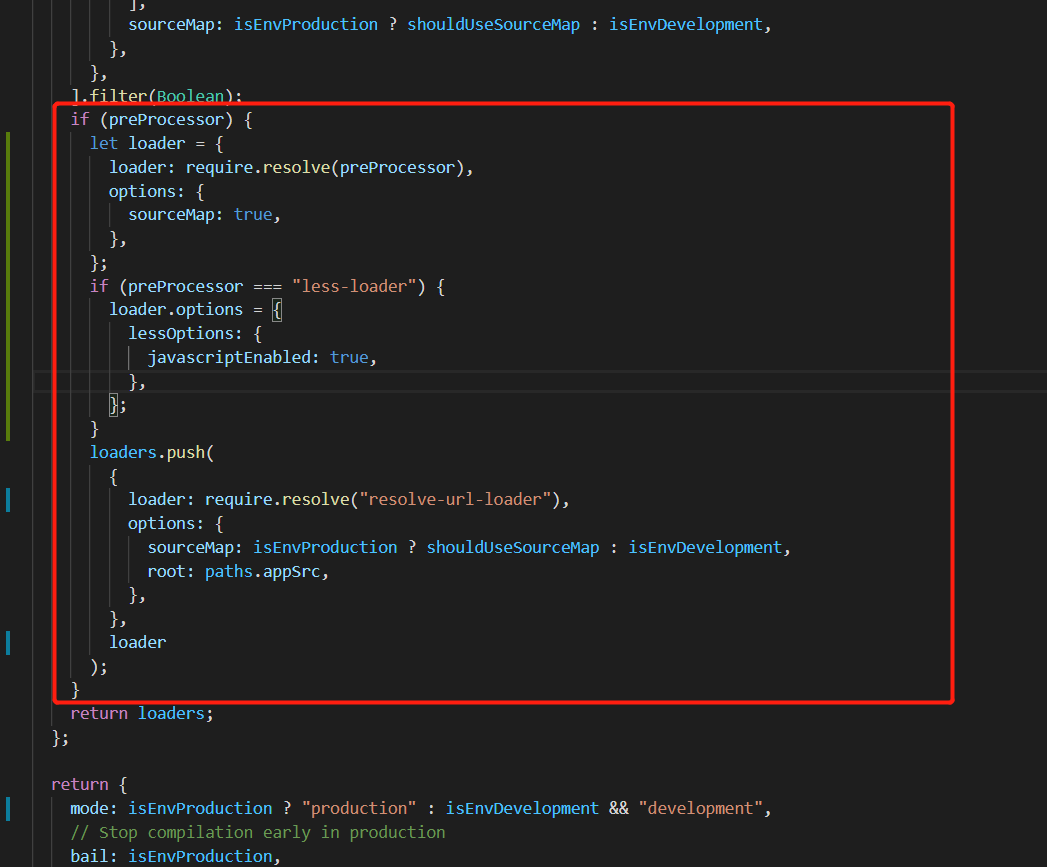Click "root" property key
1047x867 pixels.
click(166, 572)
